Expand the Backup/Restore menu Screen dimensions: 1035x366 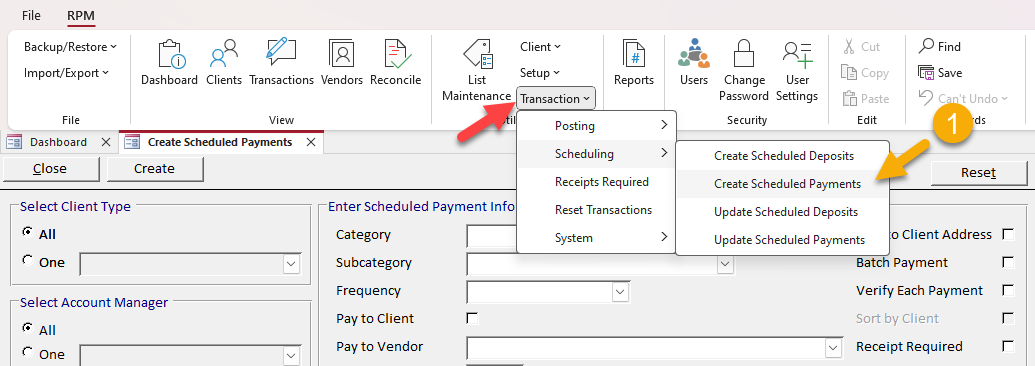[70, 47]
